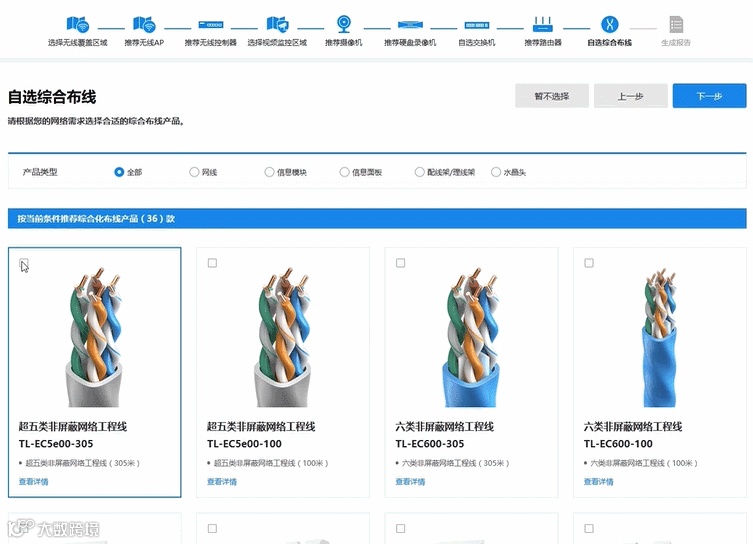The width and height of the screenshot is (753, 544).
Task: Click the 推荐路由器 step label
Action: (543, 43)
